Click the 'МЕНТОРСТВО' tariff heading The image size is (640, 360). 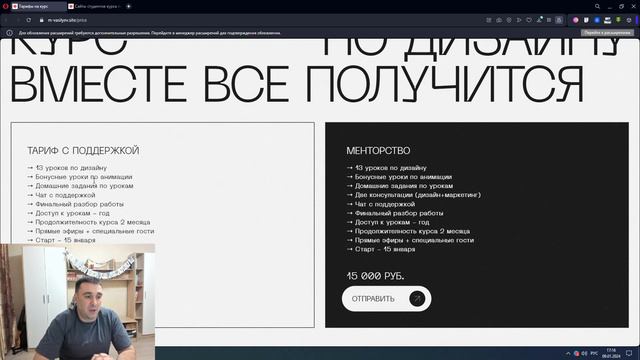(378, 151)
